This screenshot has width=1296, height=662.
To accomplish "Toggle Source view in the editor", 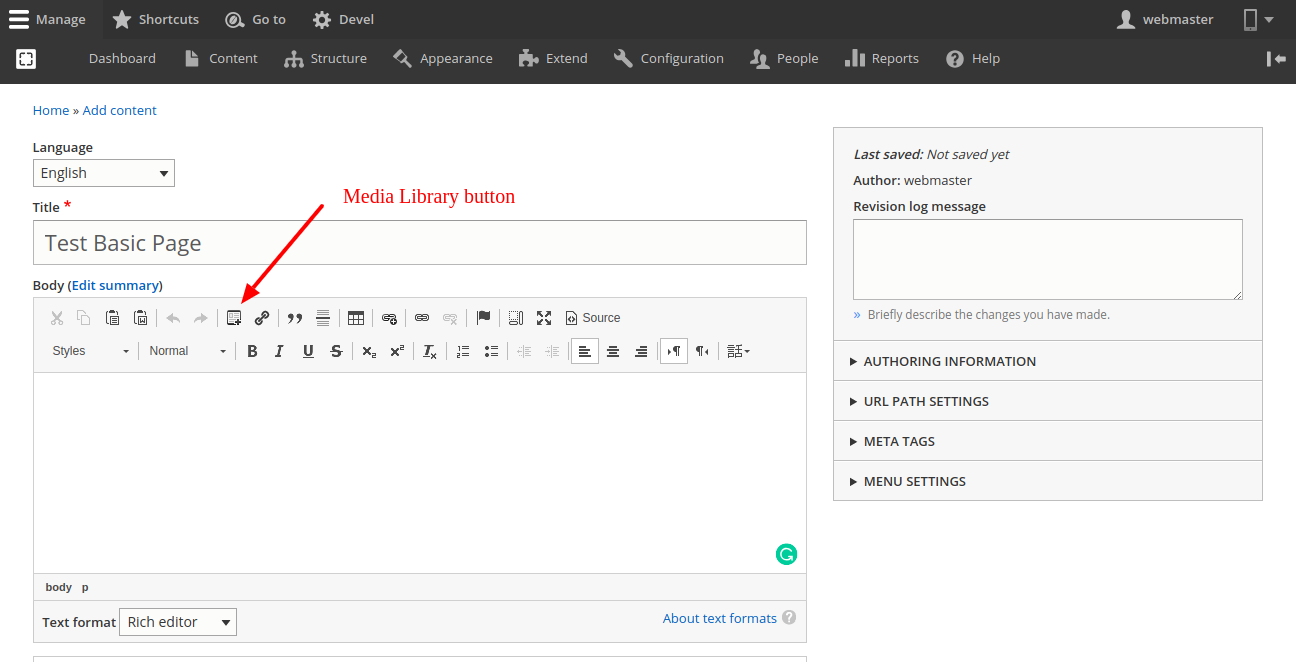I will tap(593, 318).
